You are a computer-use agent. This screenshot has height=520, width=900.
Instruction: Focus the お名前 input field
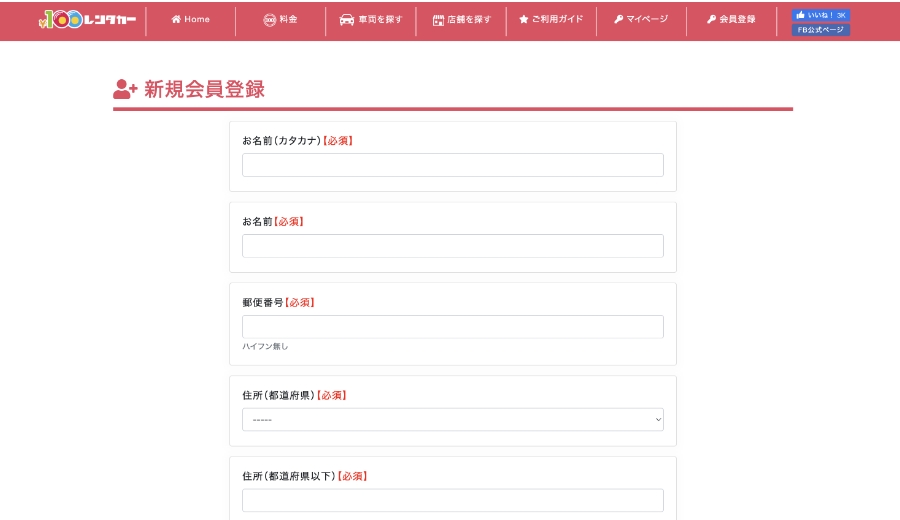pyautogui.click(x=453, y=246)
